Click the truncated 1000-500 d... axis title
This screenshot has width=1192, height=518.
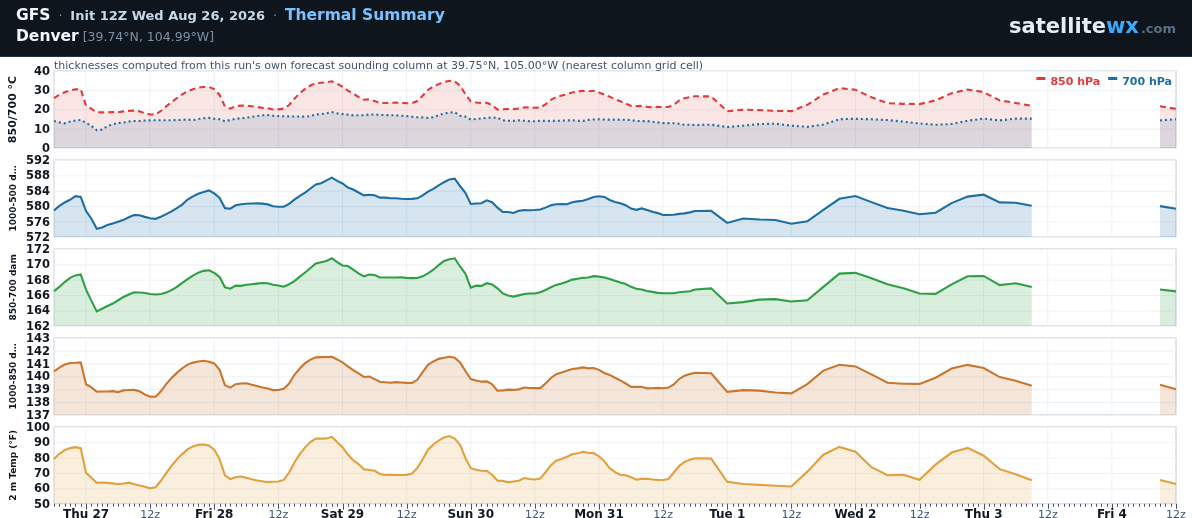coord(12,197)
